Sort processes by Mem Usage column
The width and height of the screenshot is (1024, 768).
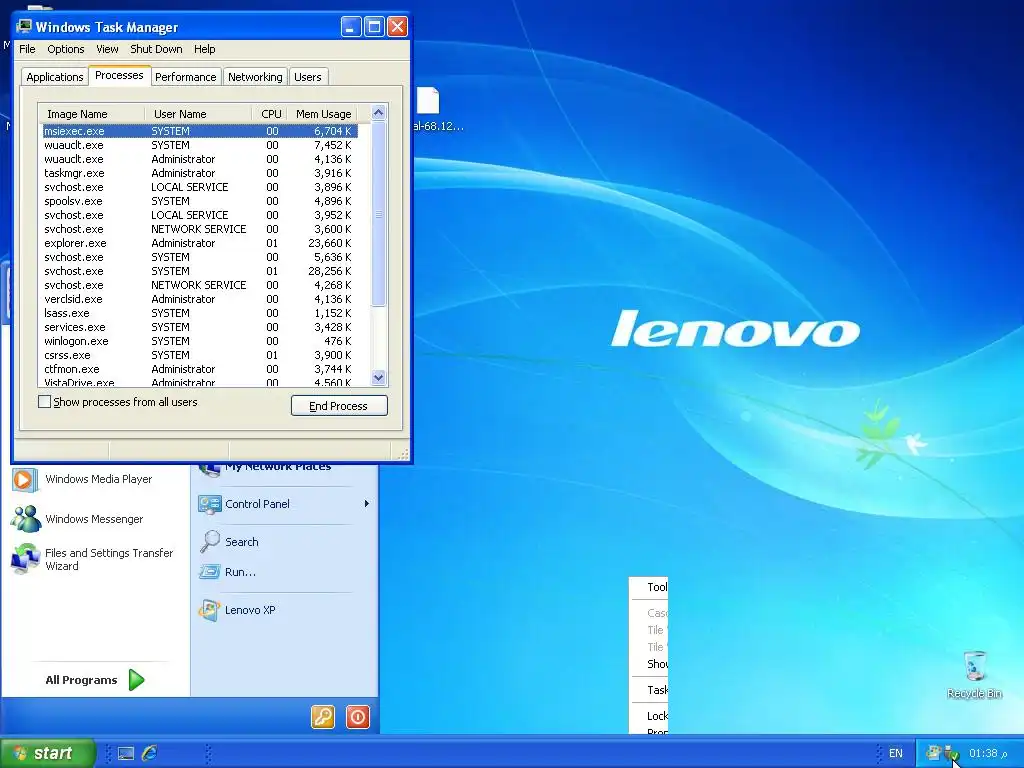tap(321, 114)
